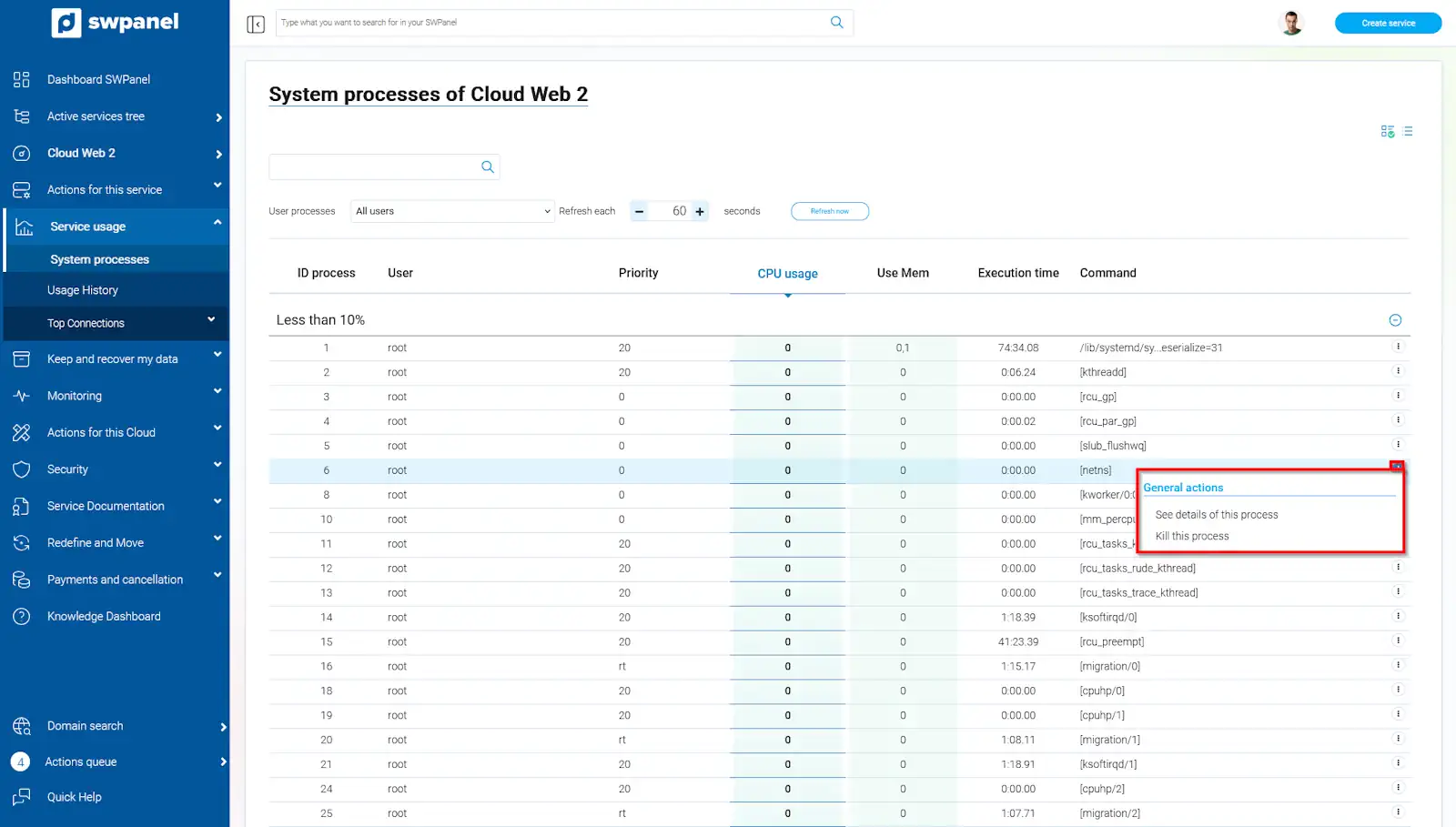Sort by the Priority column header
The image size is (1456, 827).
pos(638,273)
